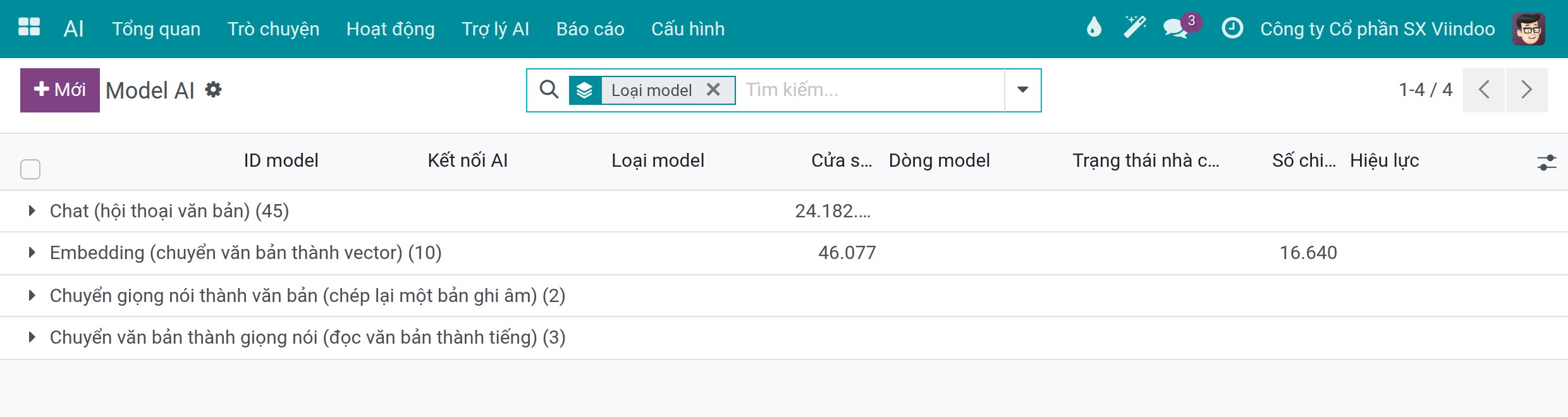The width and height of the screenshot is (1568, 417).
Task: Sort by Hiệu lực column header
Action: [x=1385, y=160]
